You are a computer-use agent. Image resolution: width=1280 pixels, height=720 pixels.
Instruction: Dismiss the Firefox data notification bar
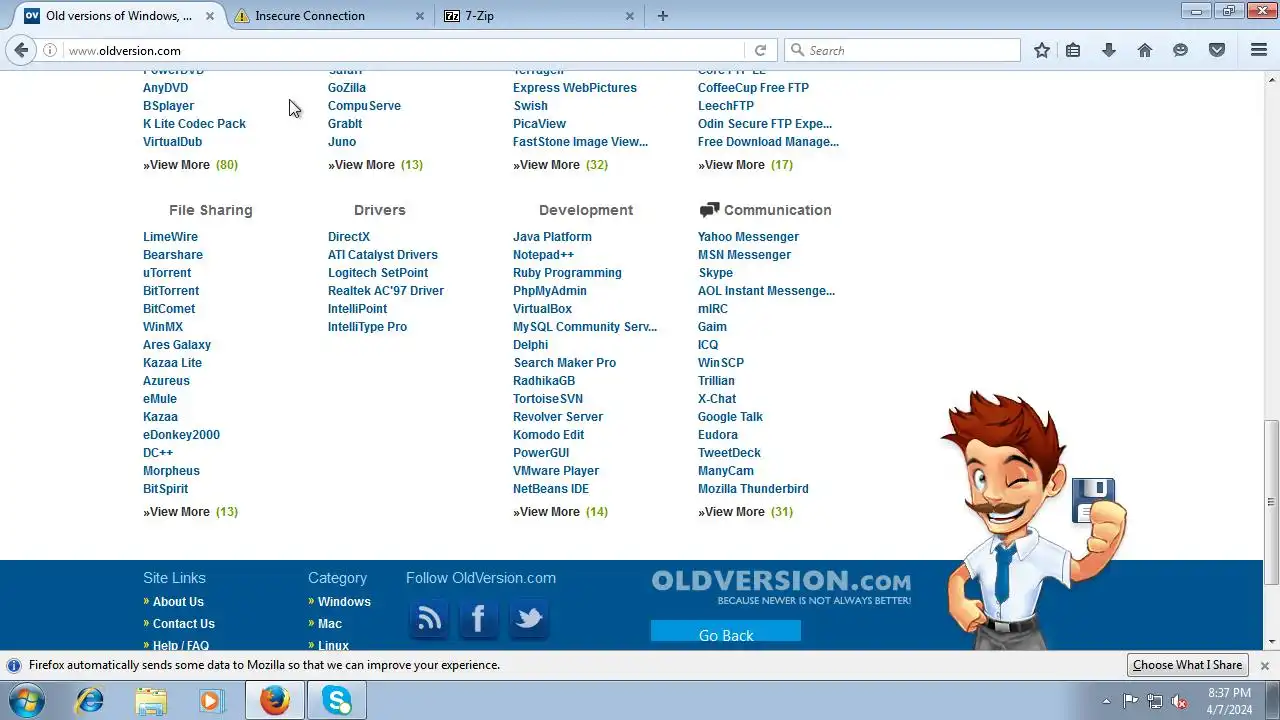1264,665
